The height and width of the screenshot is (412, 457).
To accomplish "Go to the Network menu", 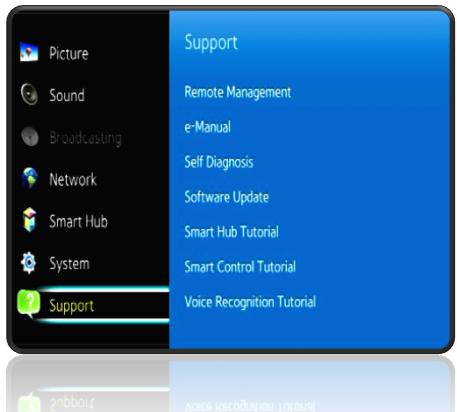I will coord(73,180).
